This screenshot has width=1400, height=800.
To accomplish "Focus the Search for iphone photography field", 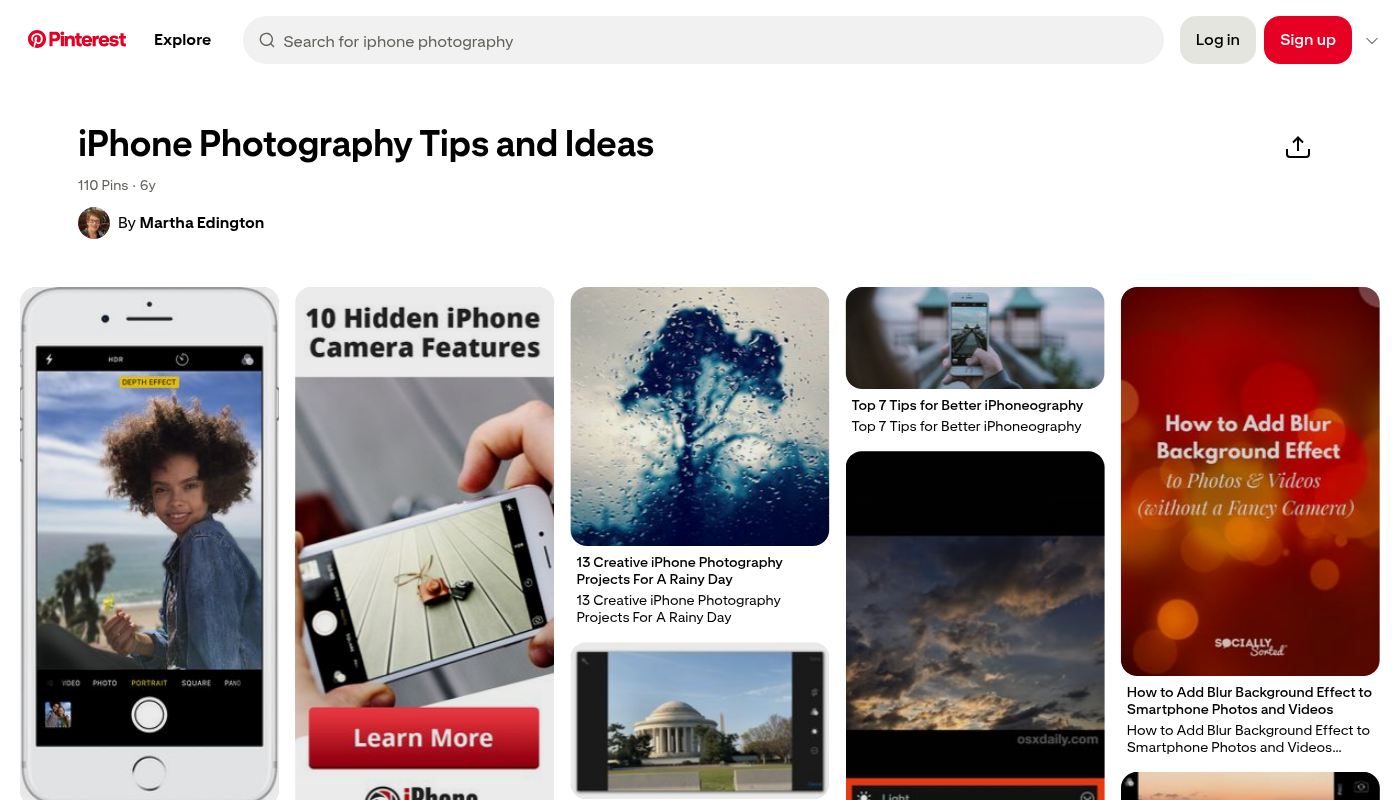I will pos(703,40).
